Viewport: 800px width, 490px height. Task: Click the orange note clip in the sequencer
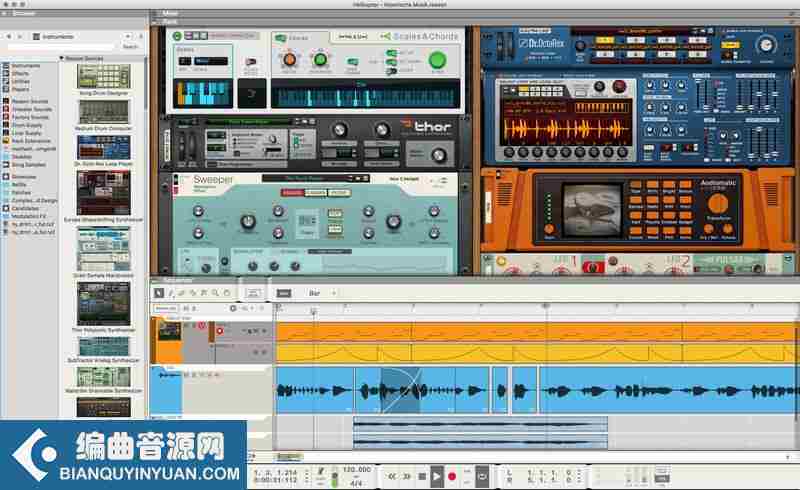point(536,332)
